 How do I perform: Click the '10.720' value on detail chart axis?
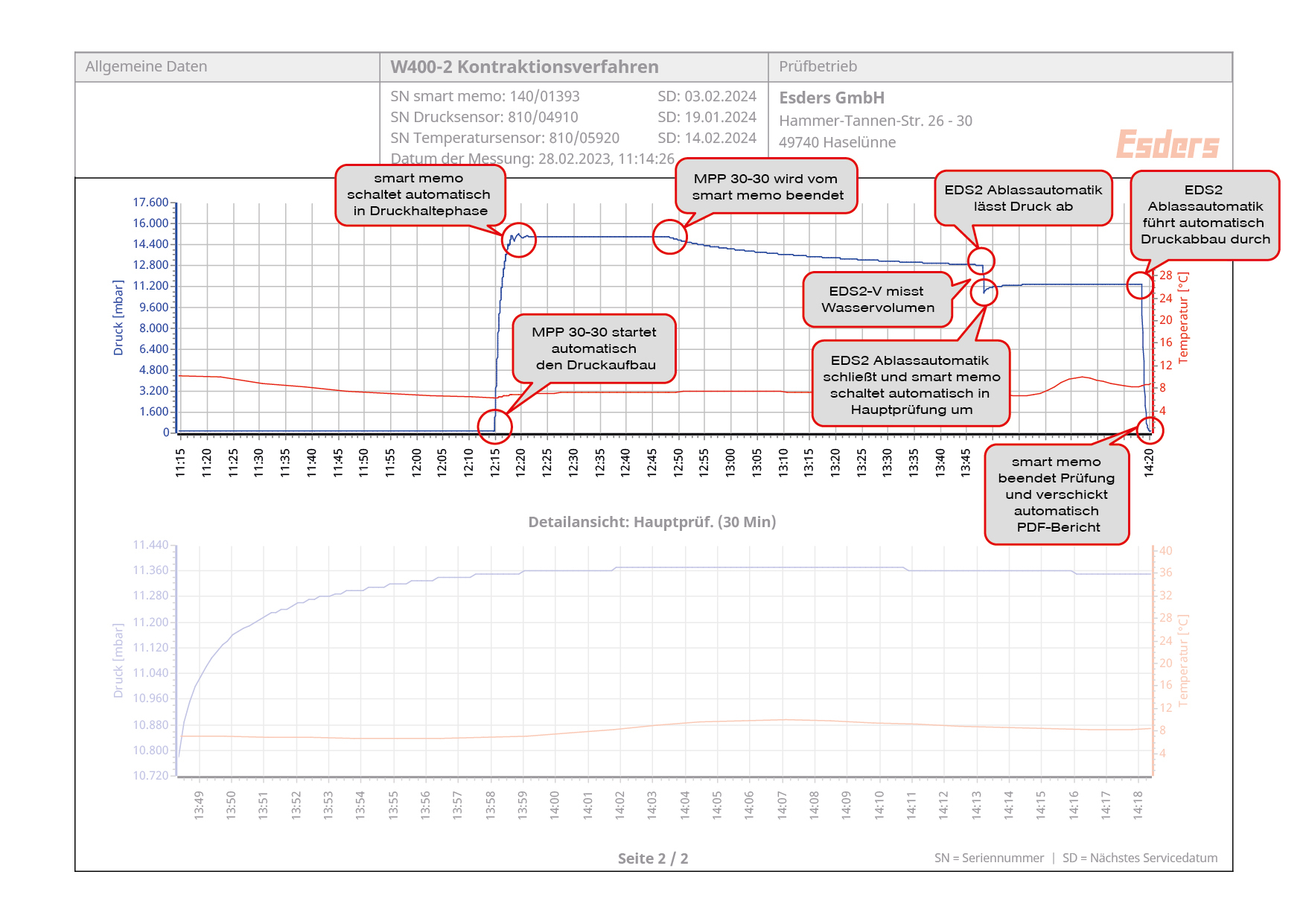tap(150, 776)
